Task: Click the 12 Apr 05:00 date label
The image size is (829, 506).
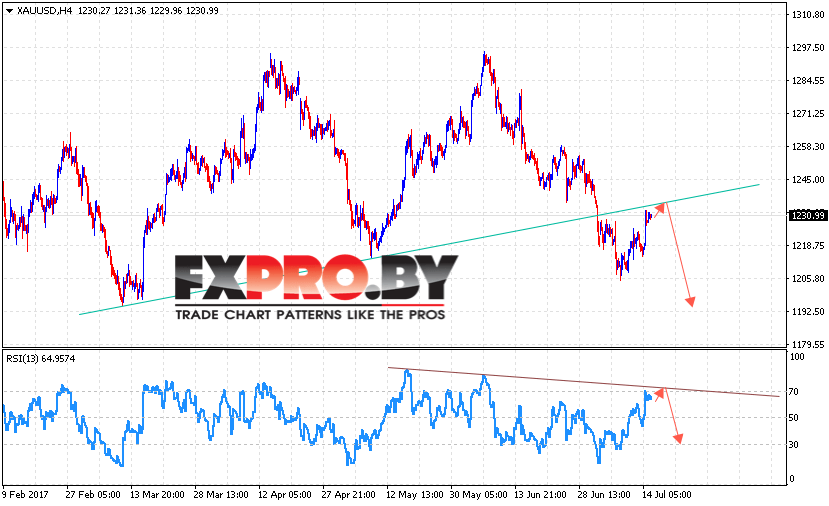Action: [284, 495]
